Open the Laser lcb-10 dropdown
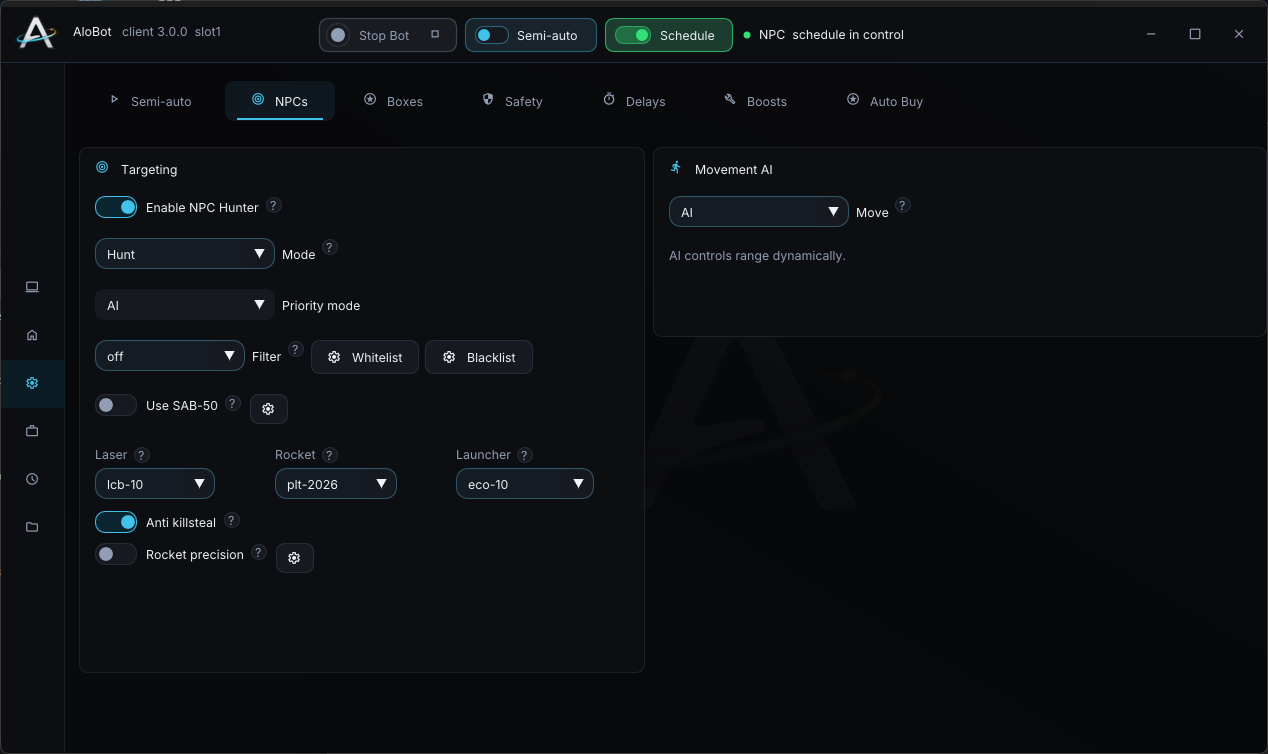The width and height of the screenshot is (1268, 754). tap(155, 484)
